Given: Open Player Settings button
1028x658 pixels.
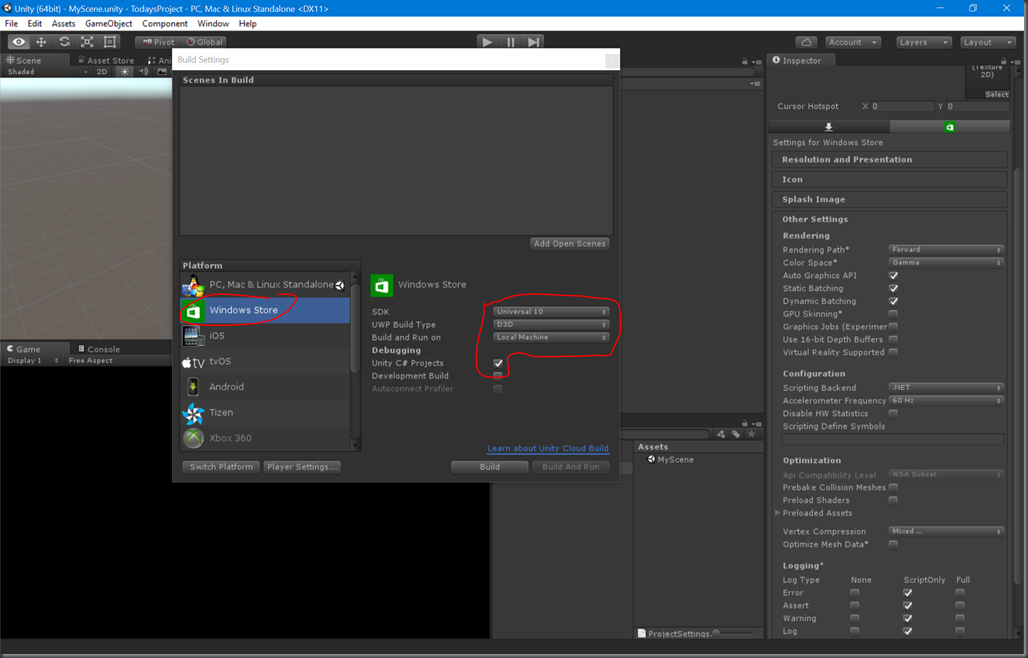Looking at the screenshot, I should (x=302, y=467).
